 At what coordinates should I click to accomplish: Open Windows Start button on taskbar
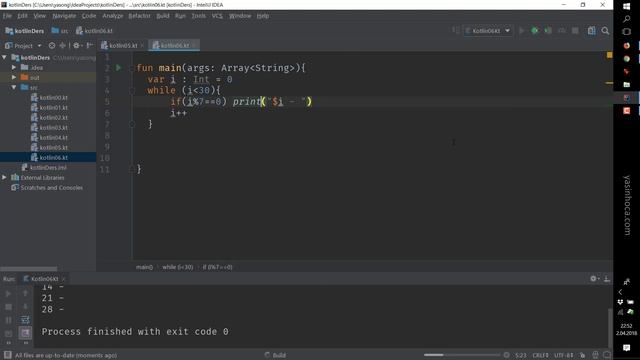(627, 6)
